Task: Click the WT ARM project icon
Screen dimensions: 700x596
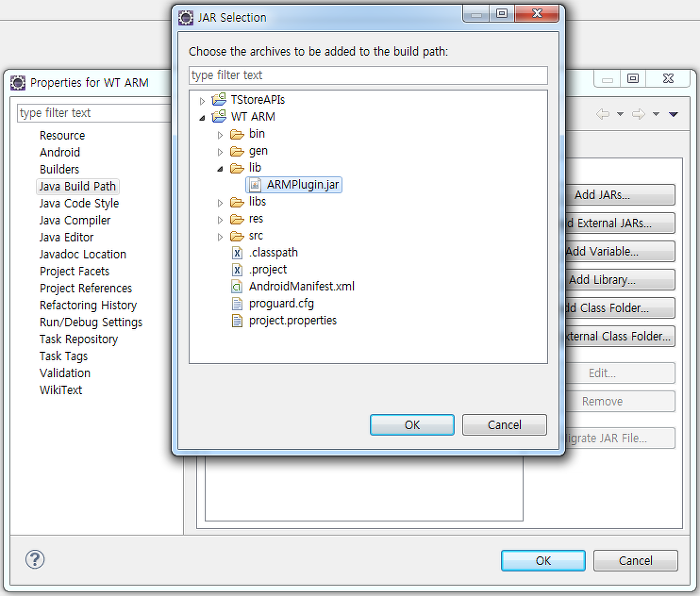Action: (x=219, y=117)
